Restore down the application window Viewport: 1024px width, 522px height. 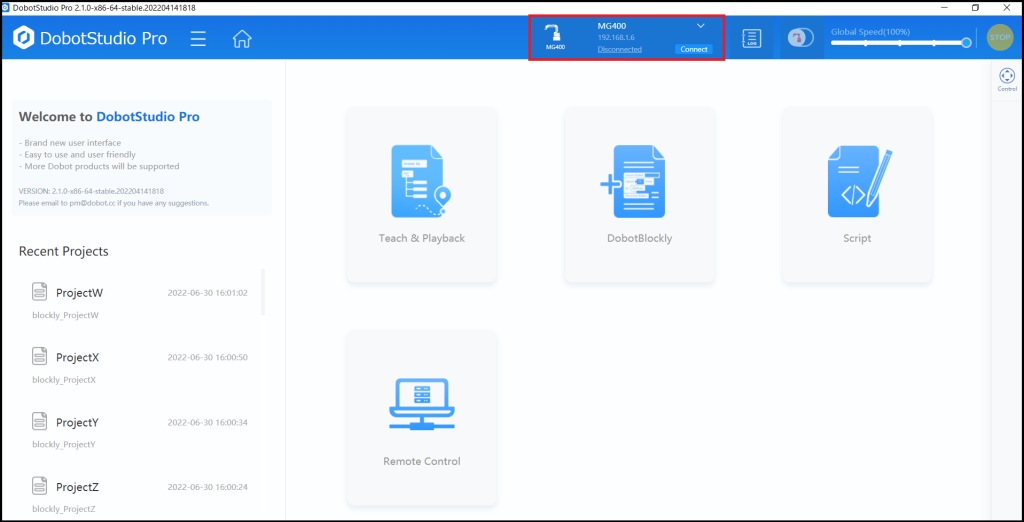pos(976,7)
